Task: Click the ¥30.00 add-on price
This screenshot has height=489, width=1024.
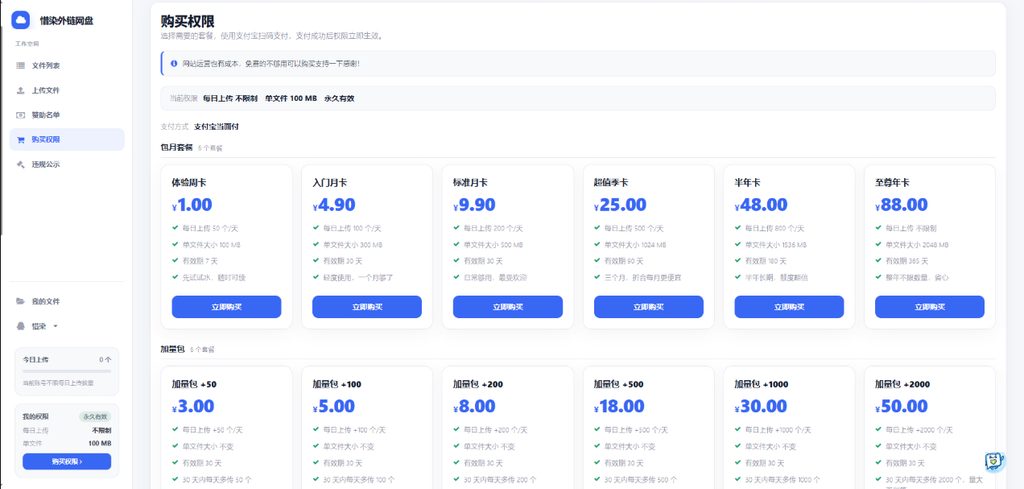Action: [761, 407]
